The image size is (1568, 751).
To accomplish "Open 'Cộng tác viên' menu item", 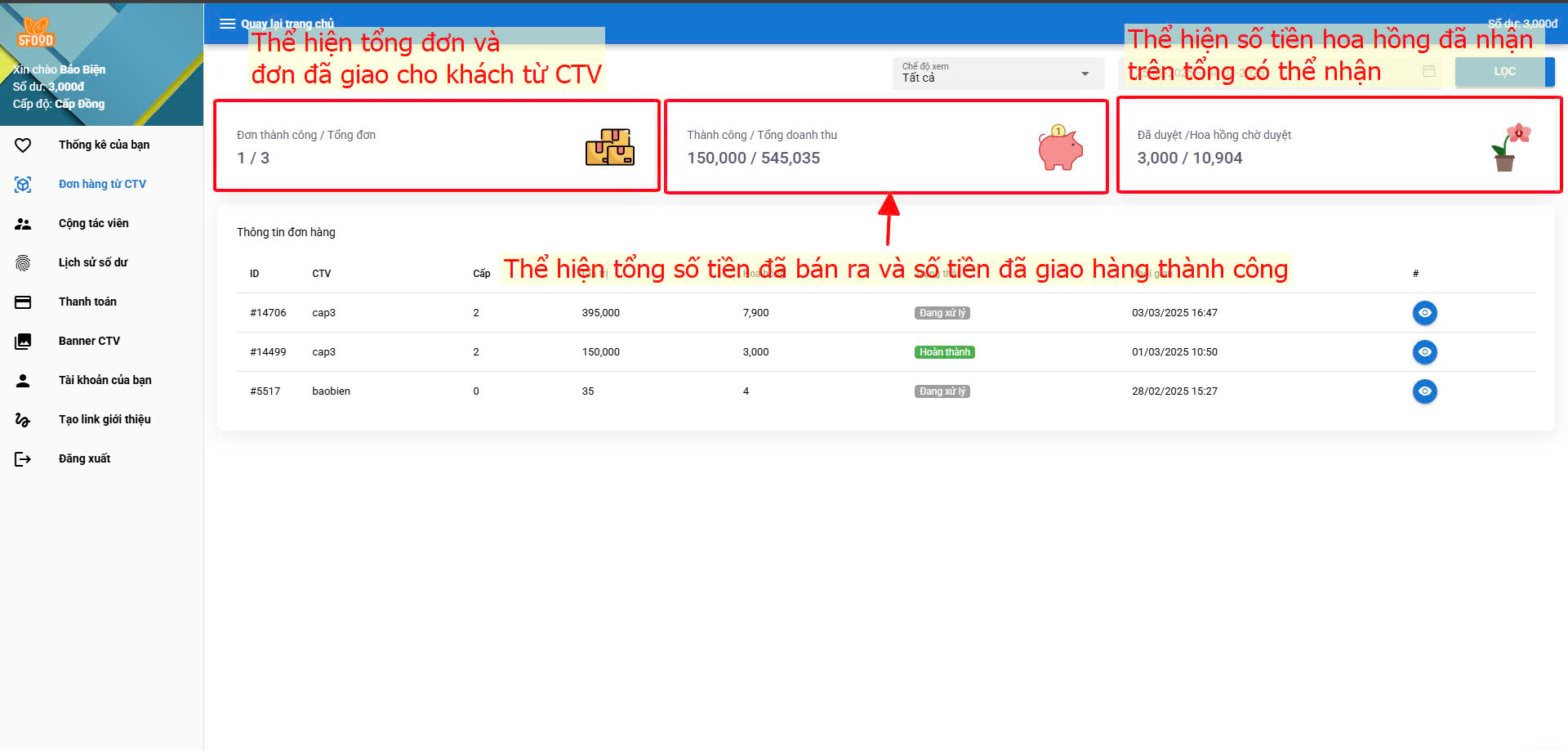I will tap(93, 224).
